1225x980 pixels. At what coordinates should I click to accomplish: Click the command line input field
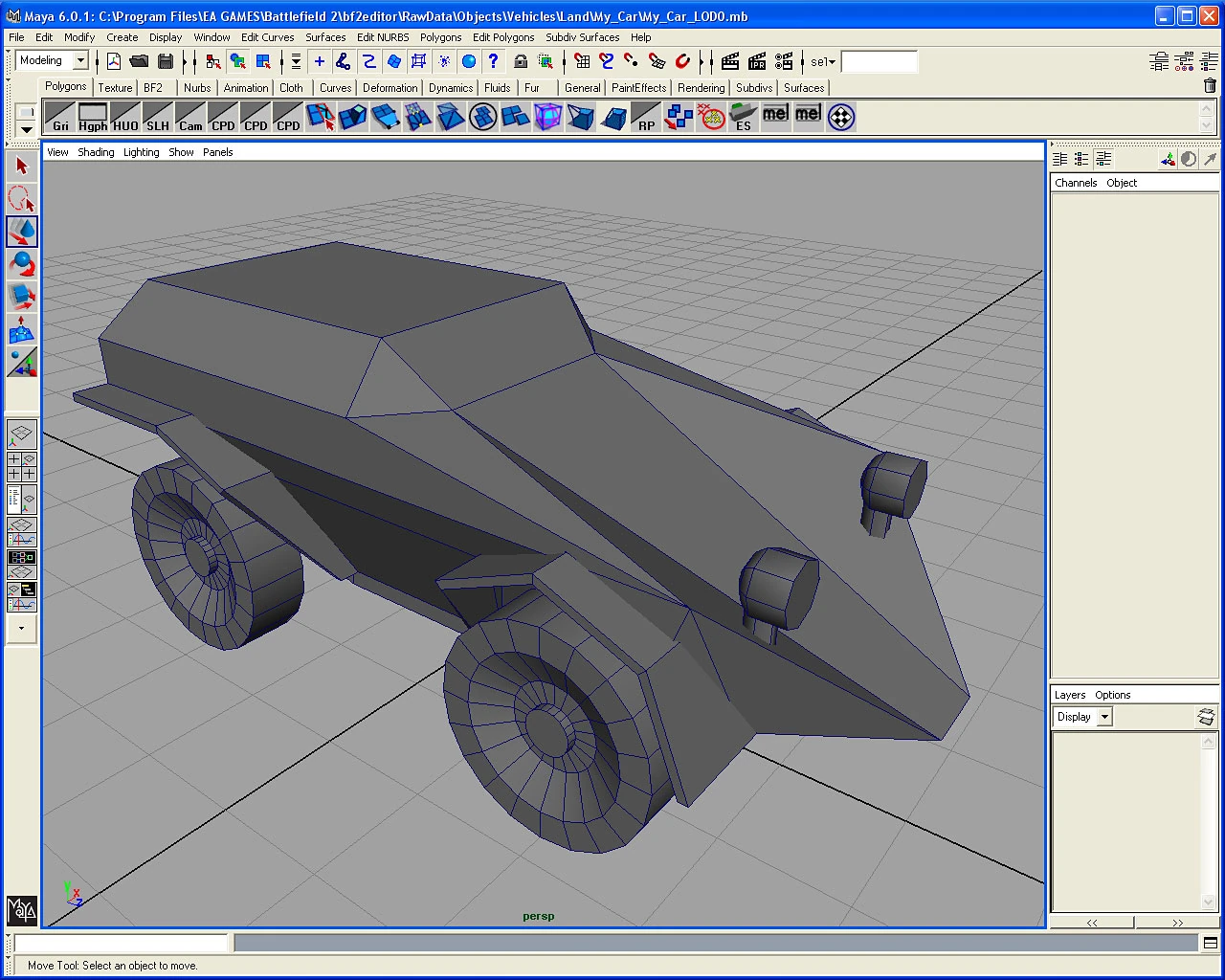[x=122, y=943]
